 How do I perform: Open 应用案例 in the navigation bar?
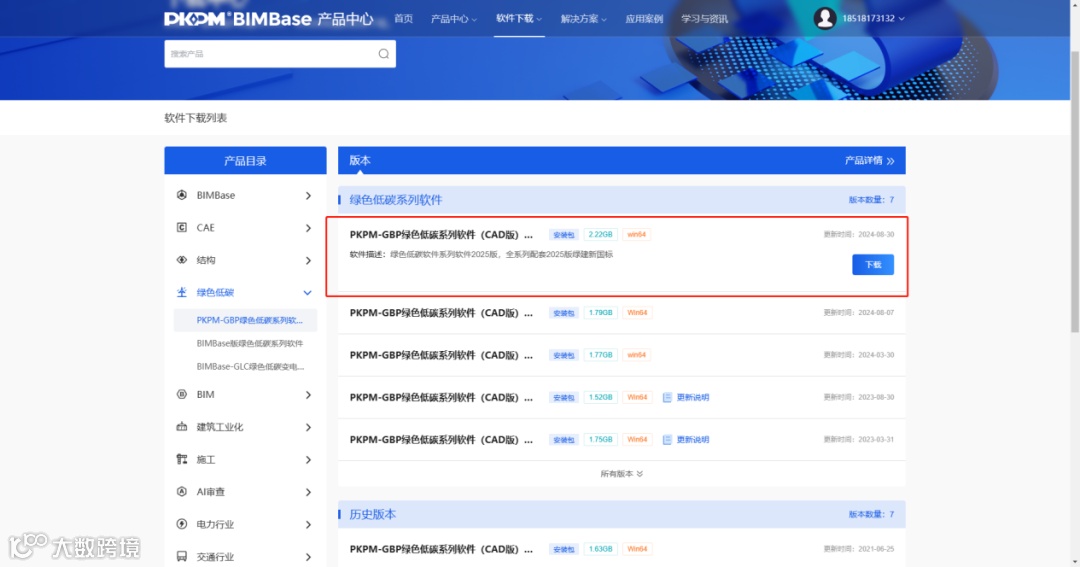click(x=644, y=19)
